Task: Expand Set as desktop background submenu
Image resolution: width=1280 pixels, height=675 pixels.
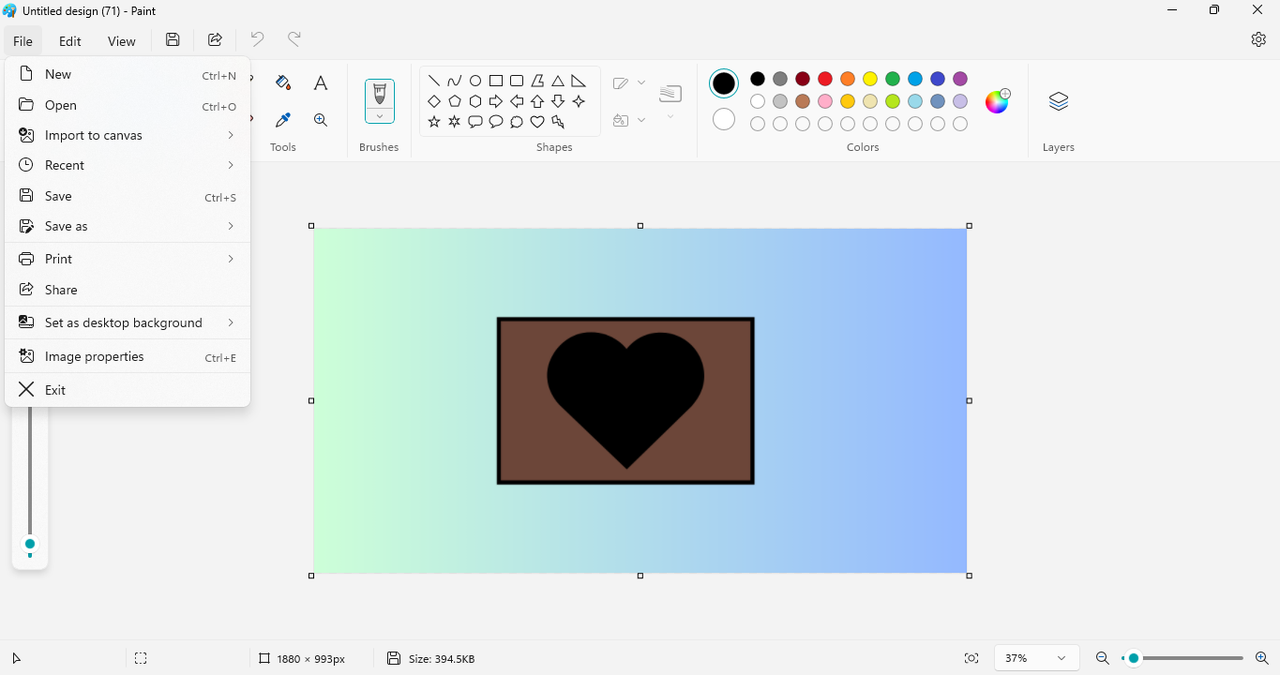Action: coord(128,323)
